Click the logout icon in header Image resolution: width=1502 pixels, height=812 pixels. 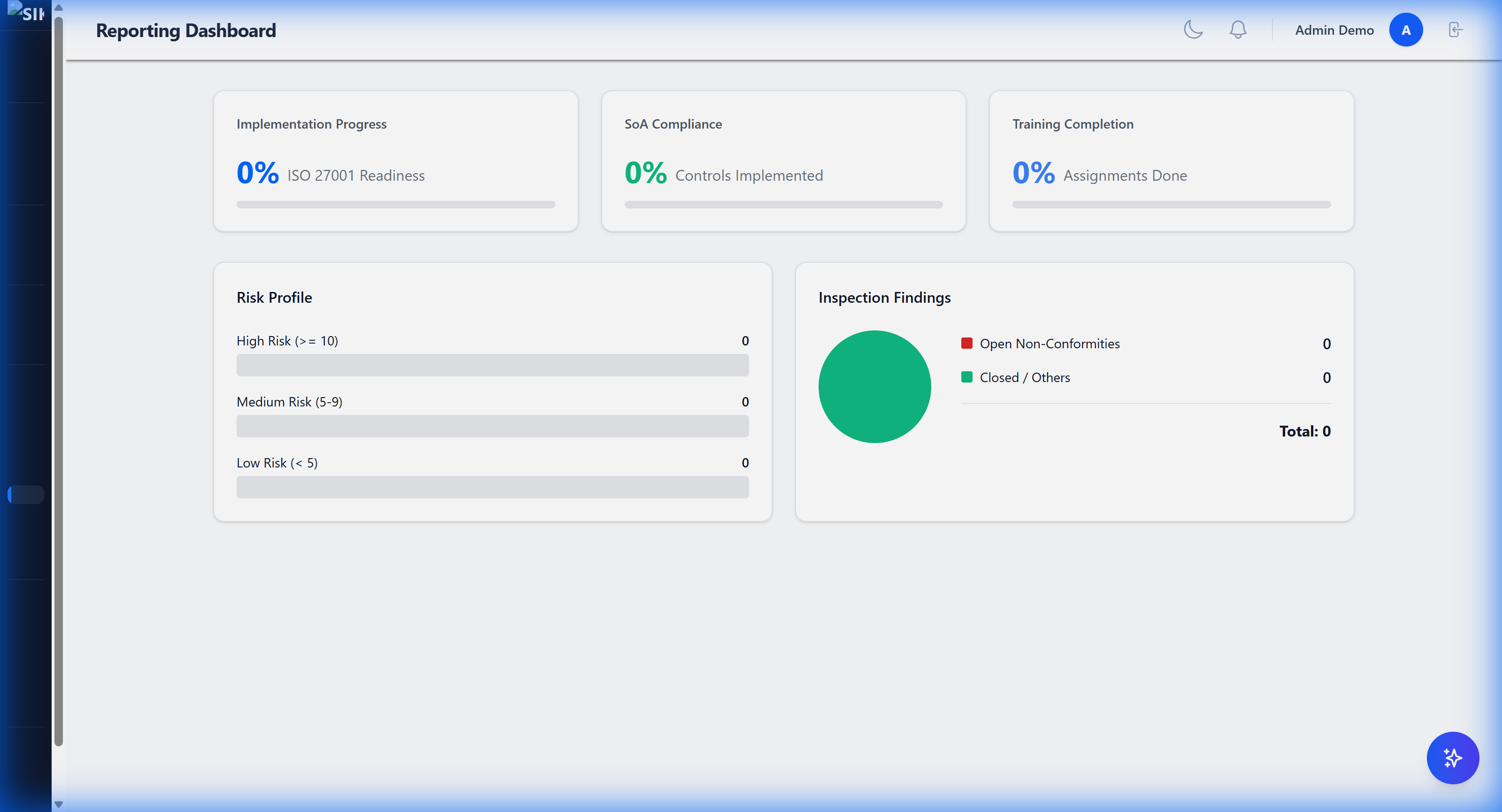1456,30
